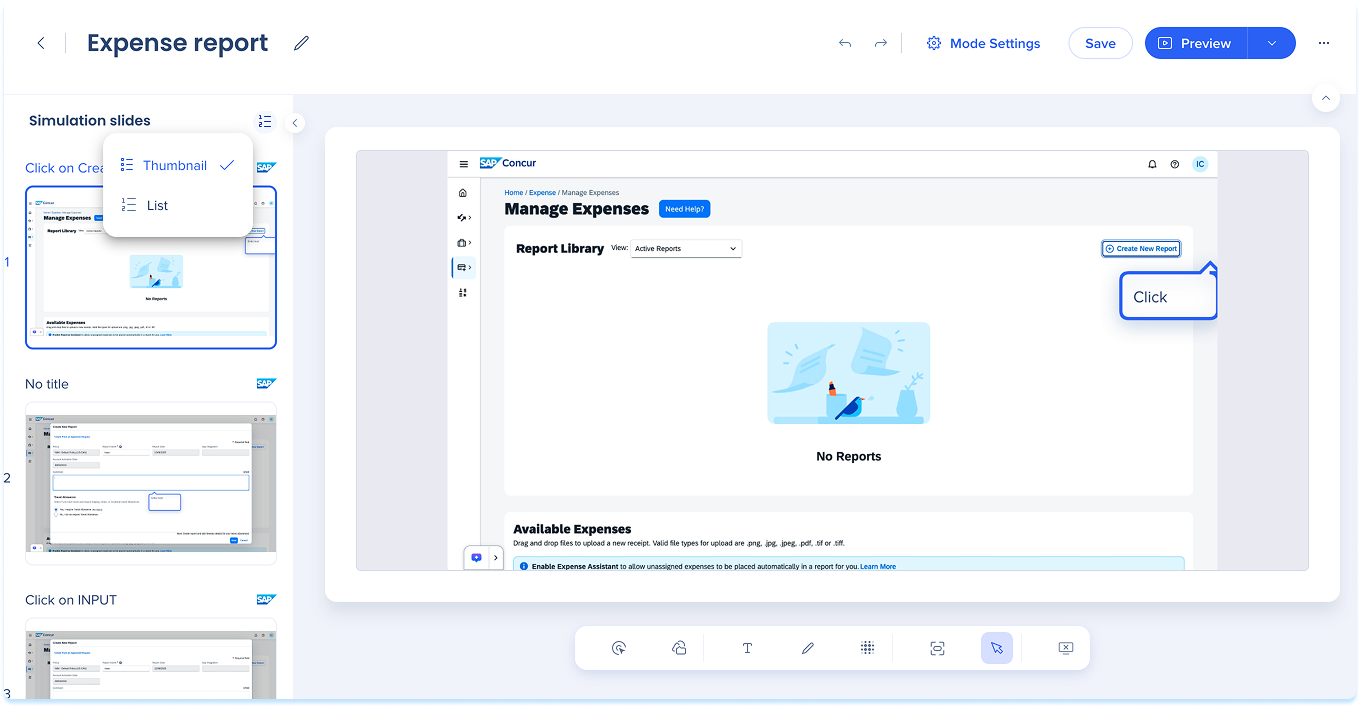
Task: Open the Active Reports view dropdown
Action: coord(686,248)
